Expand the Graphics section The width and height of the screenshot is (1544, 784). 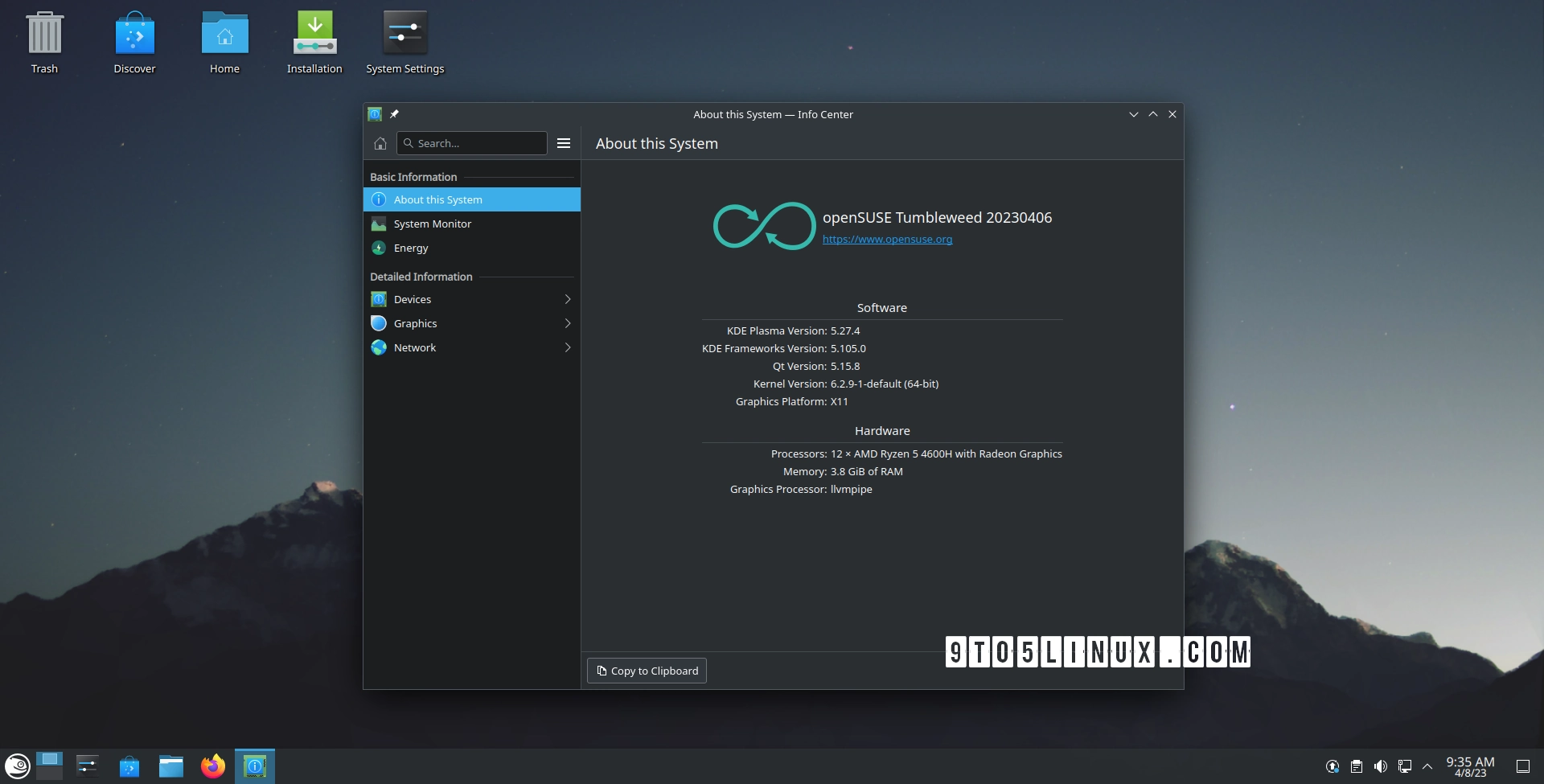471,323
